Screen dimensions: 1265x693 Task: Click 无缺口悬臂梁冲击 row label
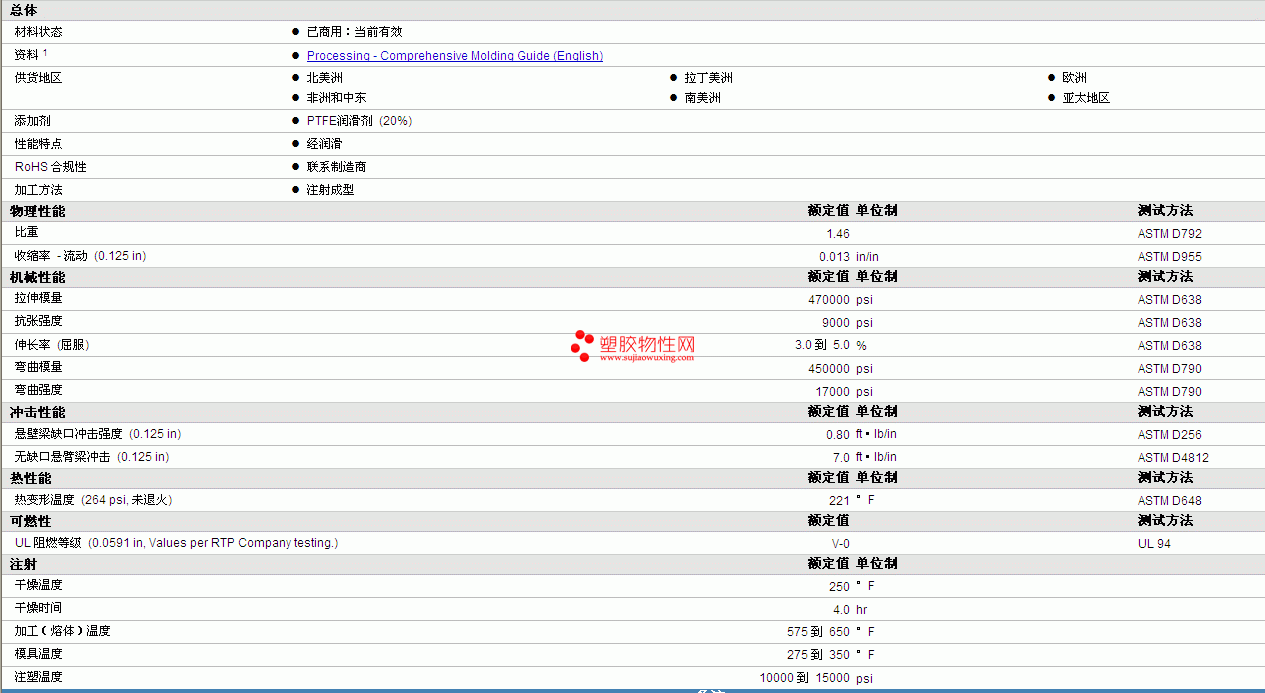coord(92,457)
